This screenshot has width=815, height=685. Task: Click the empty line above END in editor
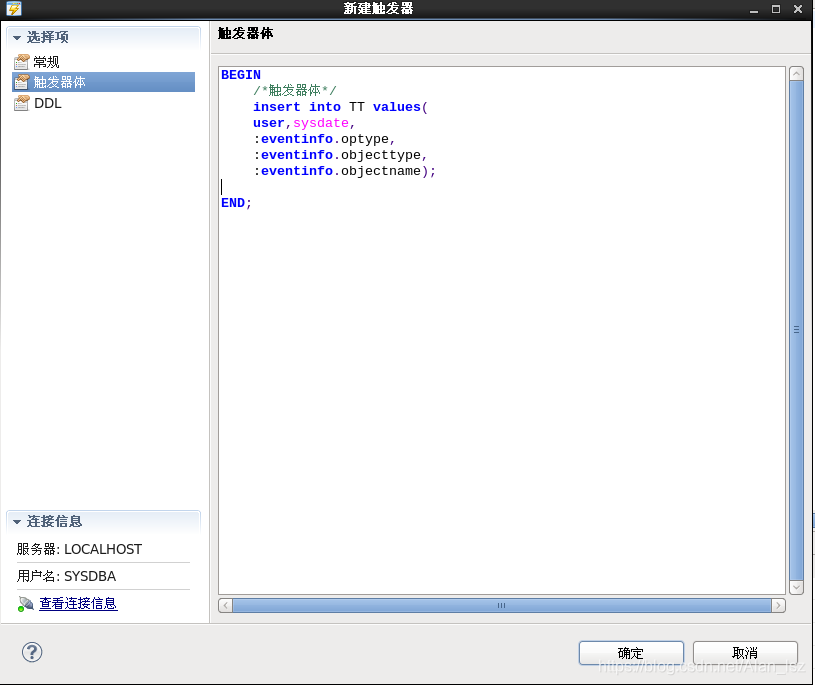[x=502, y=187]
